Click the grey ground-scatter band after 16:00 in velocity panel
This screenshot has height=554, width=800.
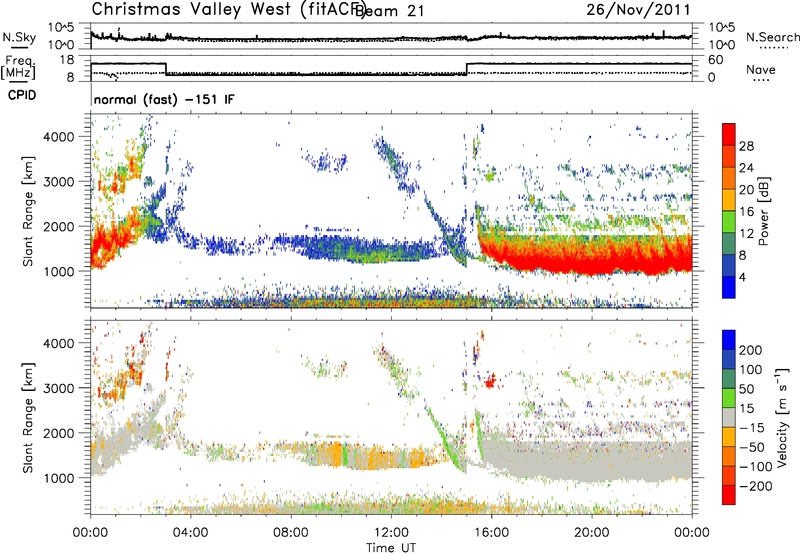pos(587,457)
